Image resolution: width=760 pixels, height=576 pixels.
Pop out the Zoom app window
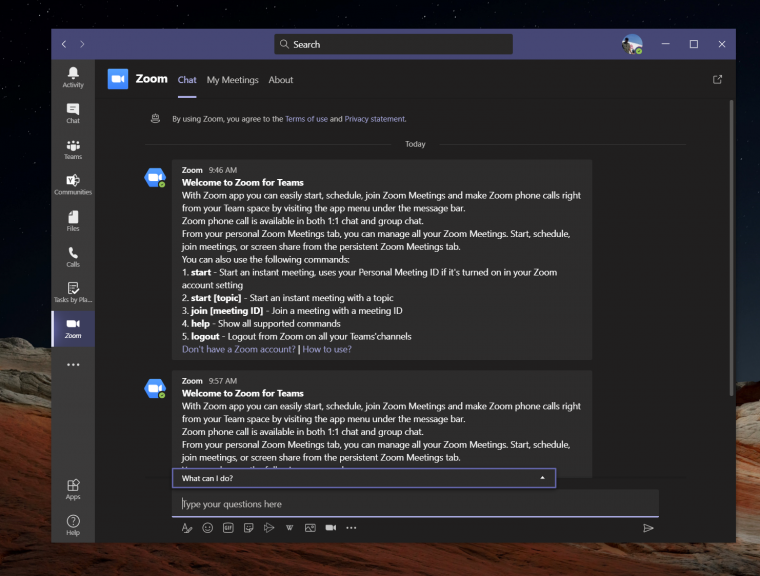coord(717,80)
